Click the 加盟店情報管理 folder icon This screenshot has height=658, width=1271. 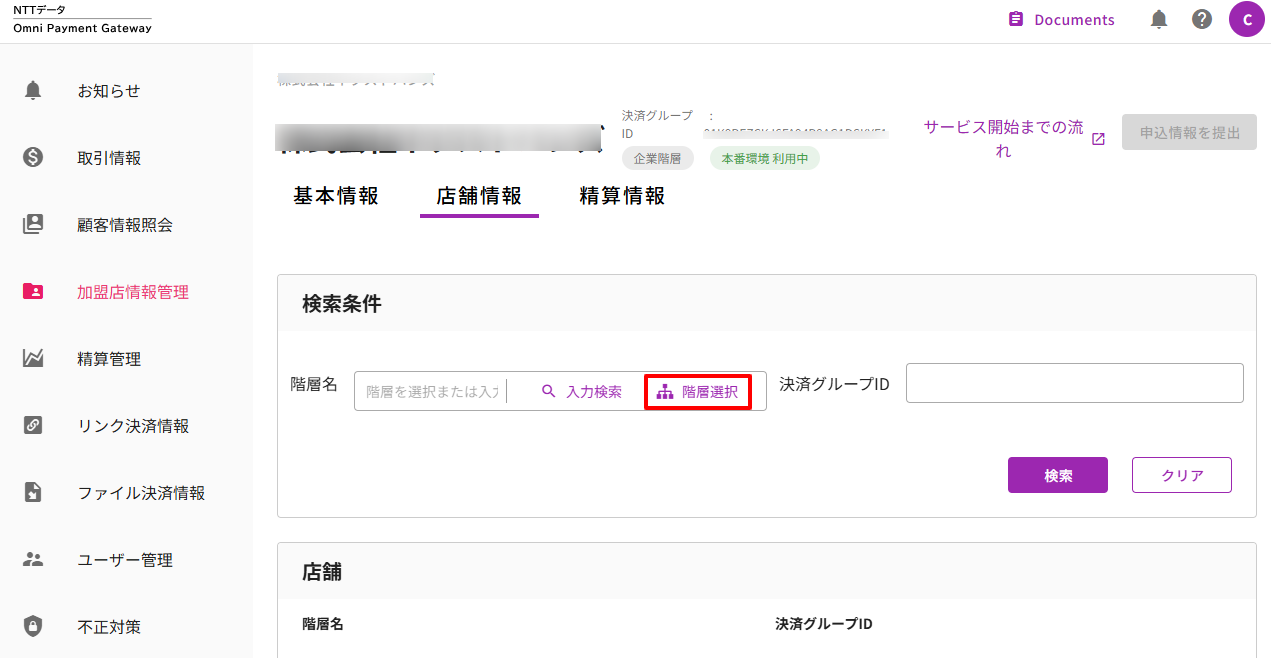point(33,292)
